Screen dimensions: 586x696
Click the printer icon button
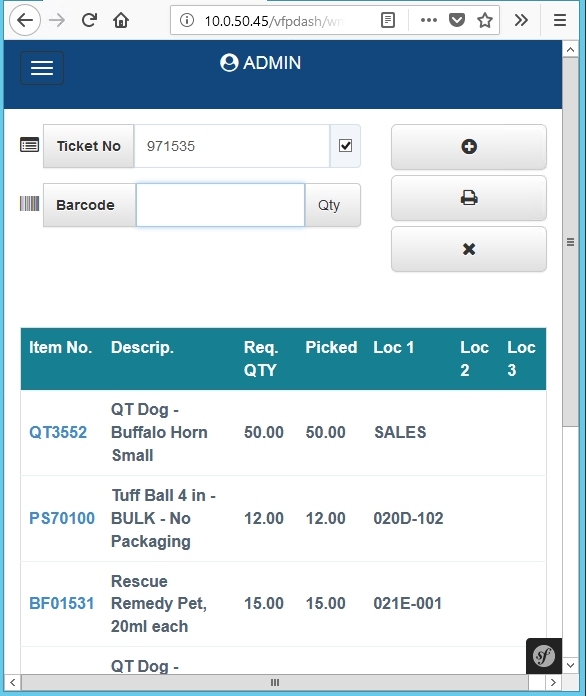[x=468, y=198]
